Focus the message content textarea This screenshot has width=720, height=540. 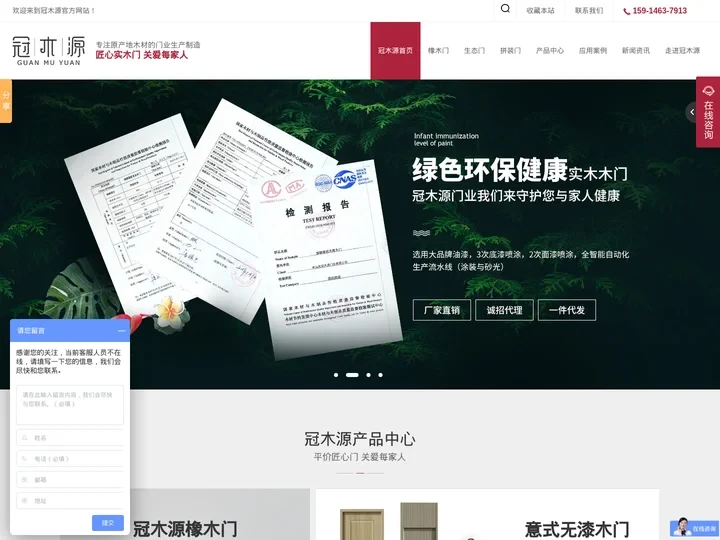pos(70,405)
